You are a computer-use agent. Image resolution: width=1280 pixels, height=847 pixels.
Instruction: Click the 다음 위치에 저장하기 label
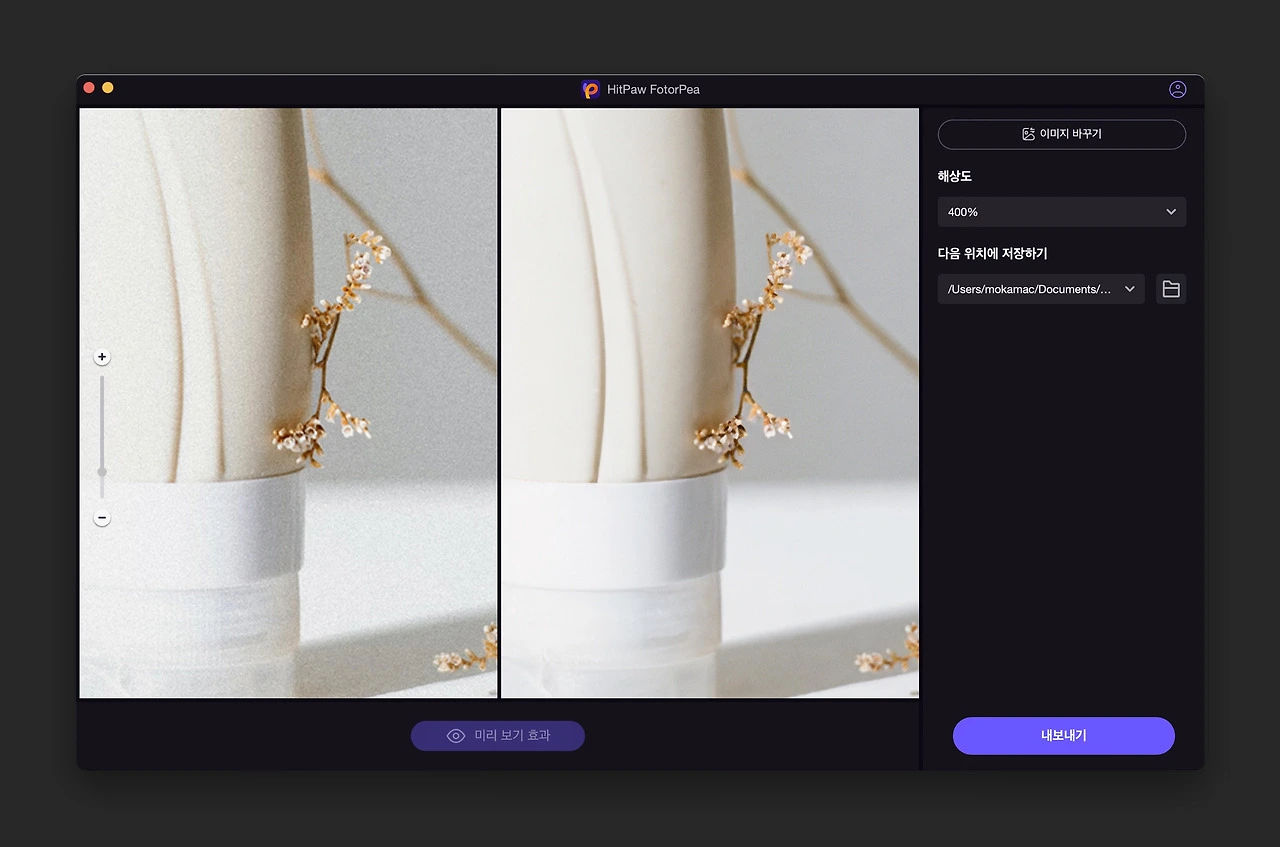pyautogui.click(x=992, y=254)
